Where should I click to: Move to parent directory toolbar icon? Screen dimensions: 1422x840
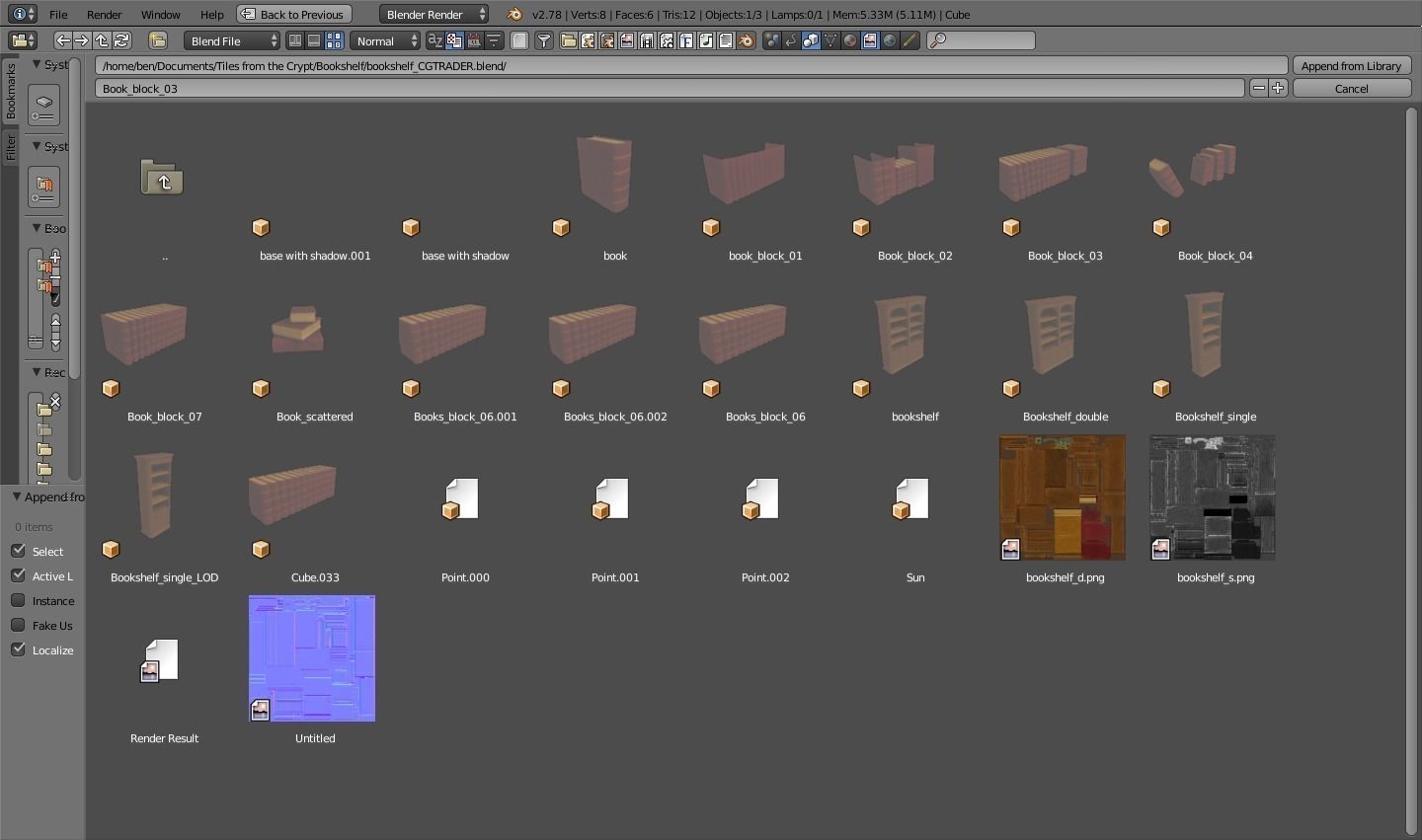[x=102, y=40]
